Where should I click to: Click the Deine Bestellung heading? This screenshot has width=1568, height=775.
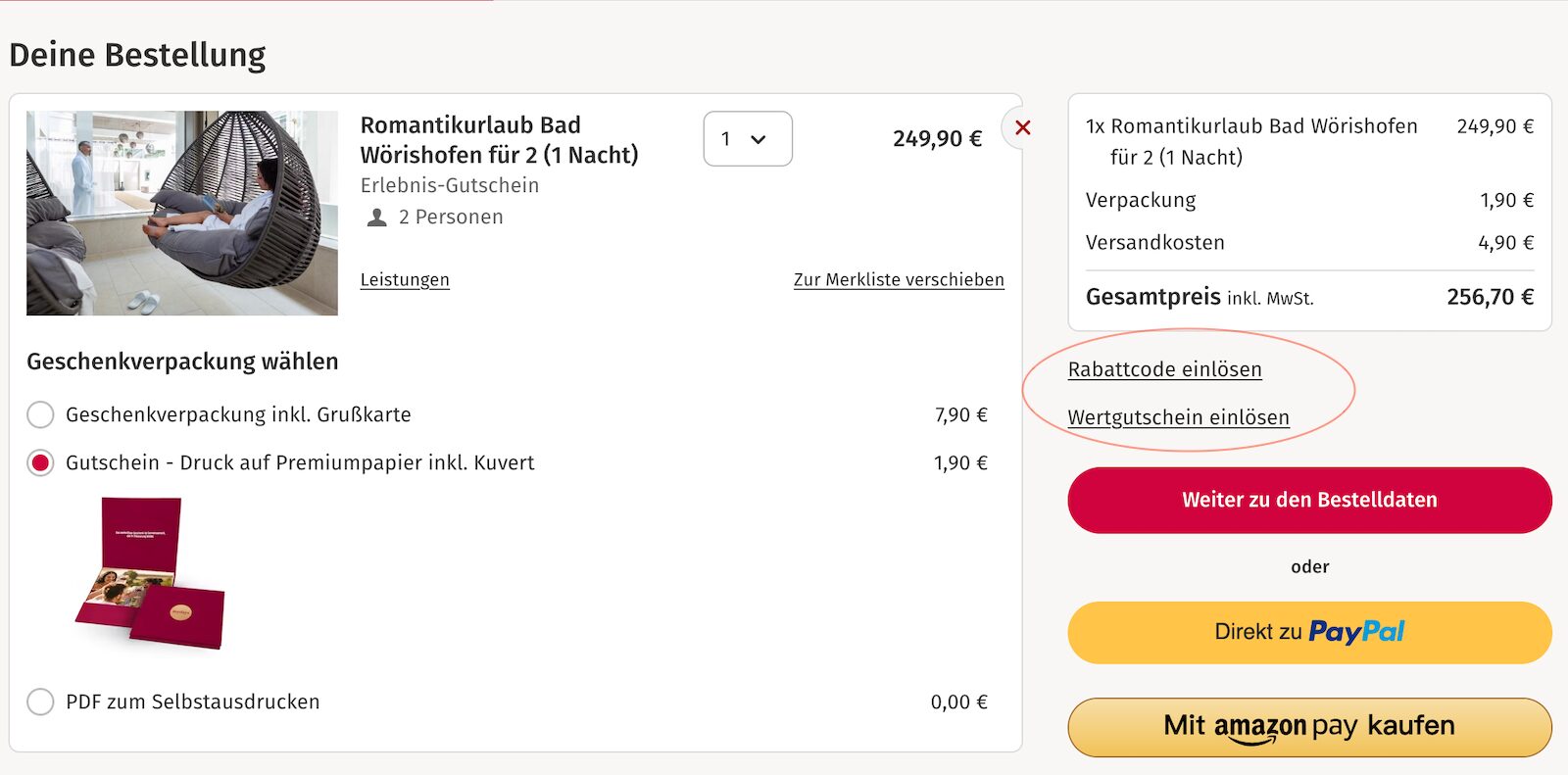137,55
